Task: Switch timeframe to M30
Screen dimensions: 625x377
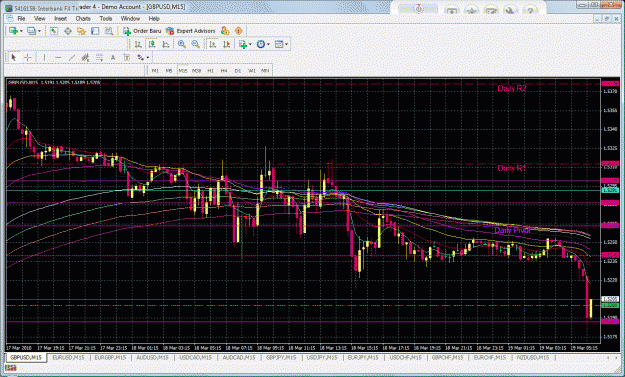Action: click(x=196, y=71)
